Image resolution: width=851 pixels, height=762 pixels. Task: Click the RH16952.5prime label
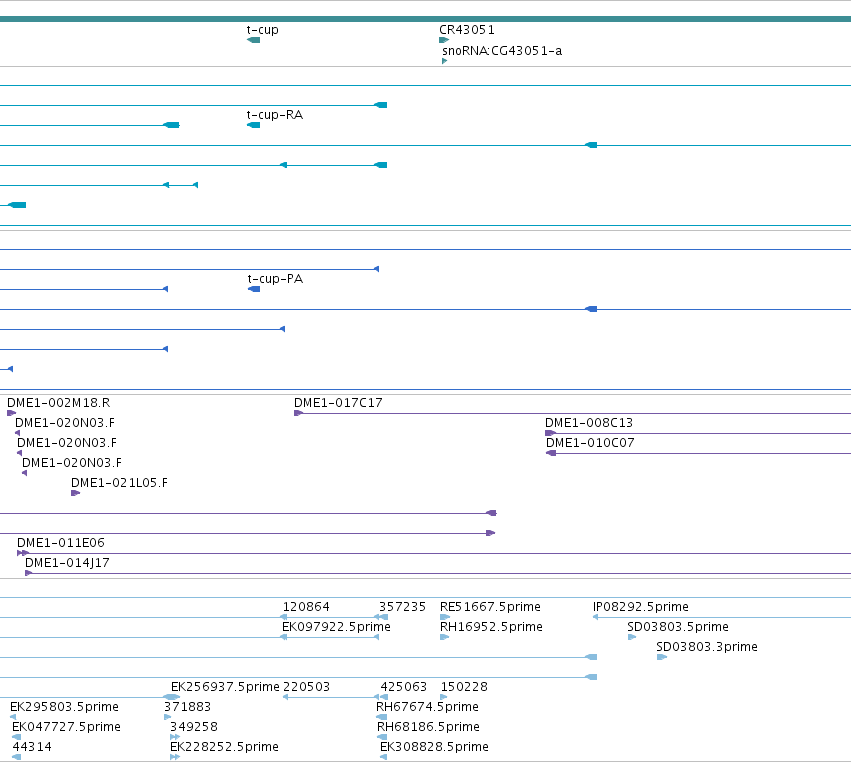point(491,627)
